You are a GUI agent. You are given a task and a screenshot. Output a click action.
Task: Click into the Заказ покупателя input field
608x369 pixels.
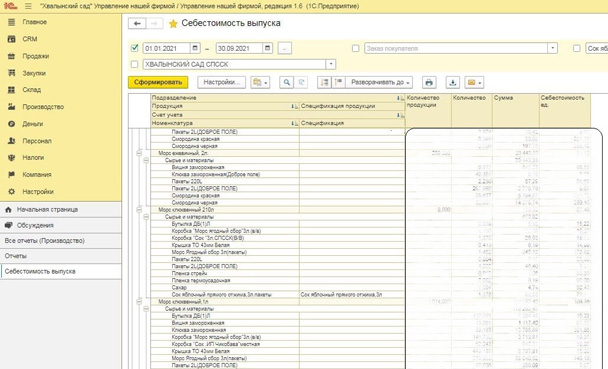tap(456, 48)
